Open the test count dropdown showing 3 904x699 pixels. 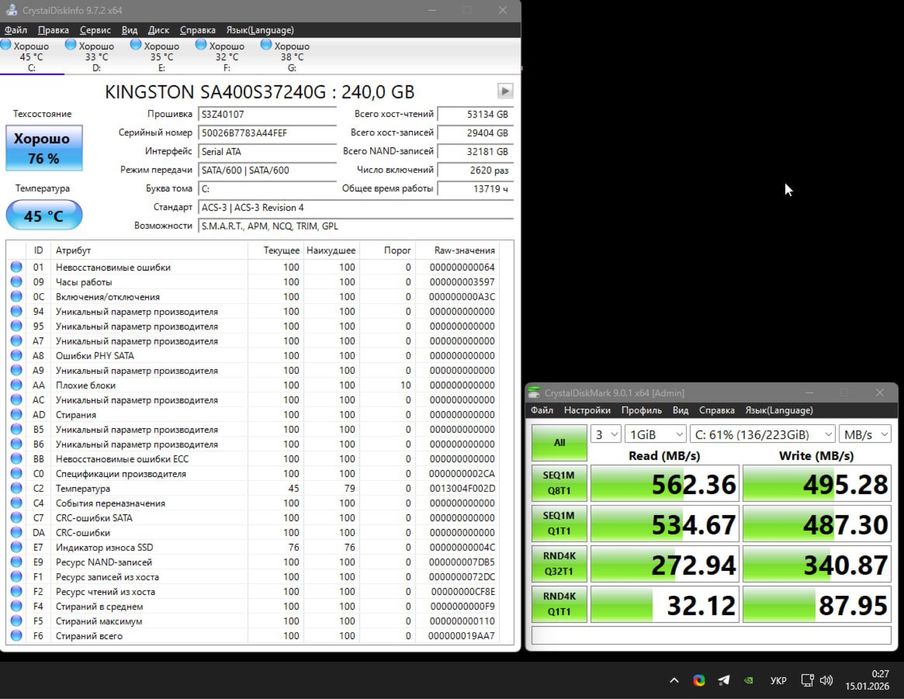(605, 434)
